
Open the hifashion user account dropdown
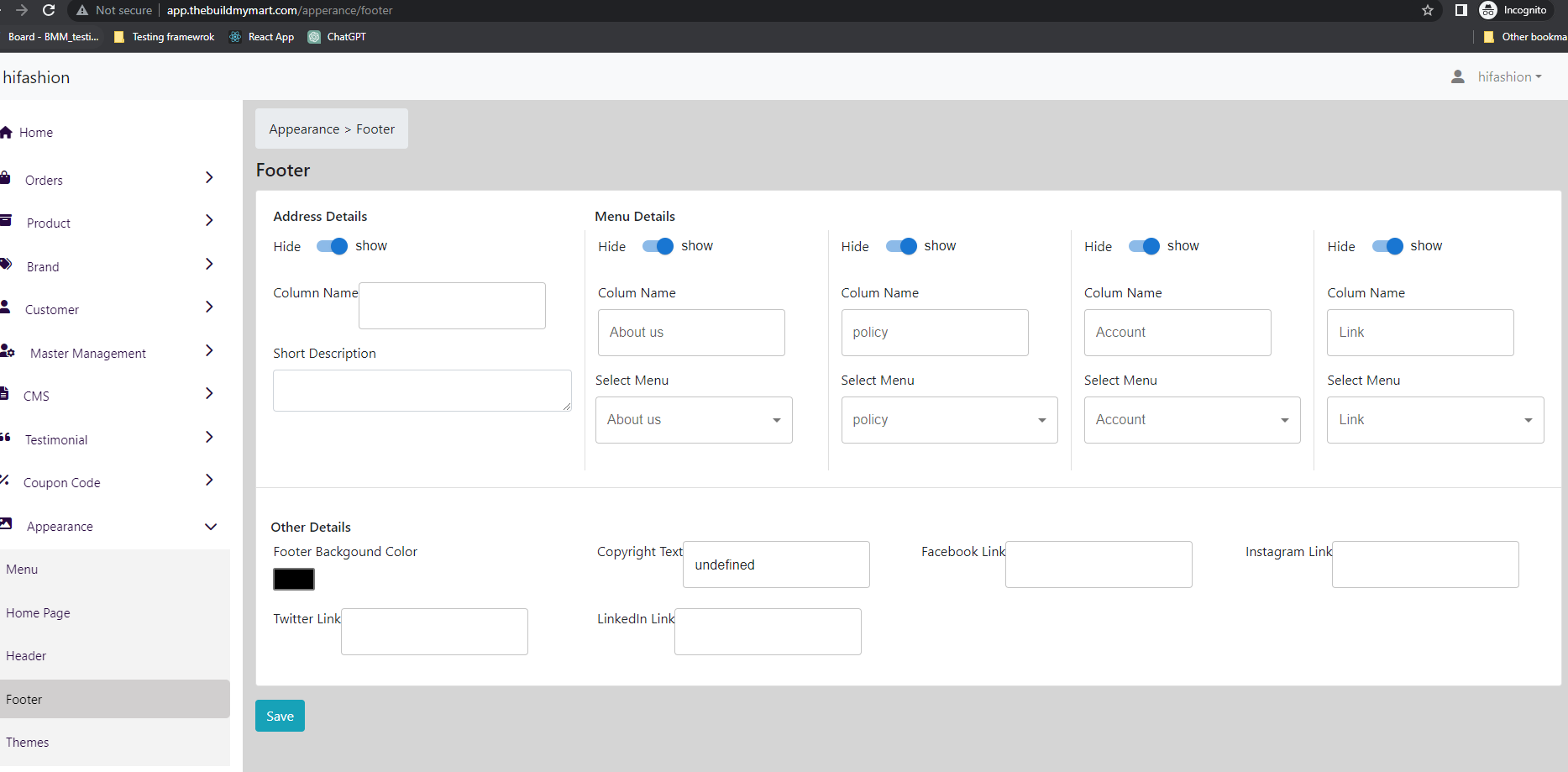pyautogui.click(x=1509, y=76)
